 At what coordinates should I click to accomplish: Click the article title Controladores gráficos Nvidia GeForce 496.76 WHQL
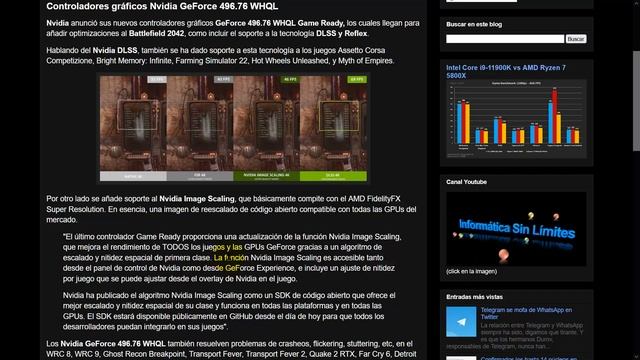click(x=162, y=6)
